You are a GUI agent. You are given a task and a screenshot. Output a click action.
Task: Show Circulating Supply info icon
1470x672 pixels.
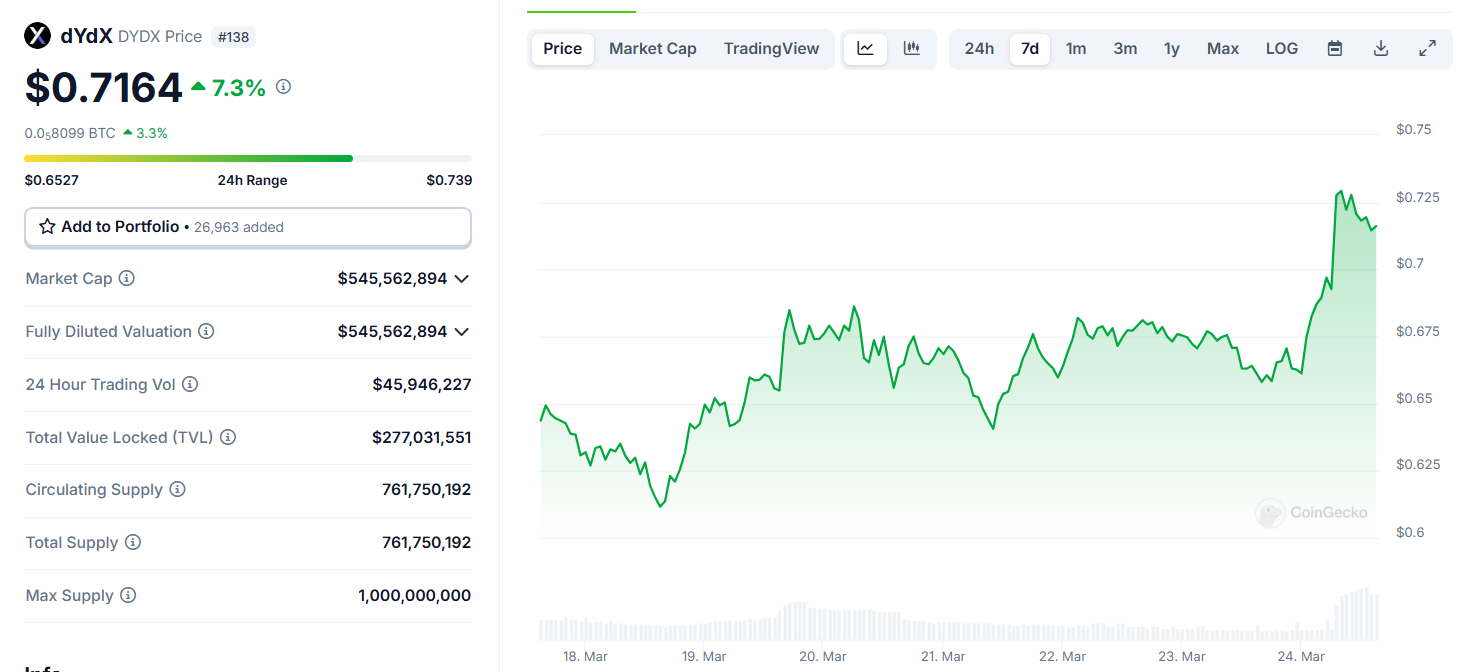pyautogui.click(x=177, y=489)
